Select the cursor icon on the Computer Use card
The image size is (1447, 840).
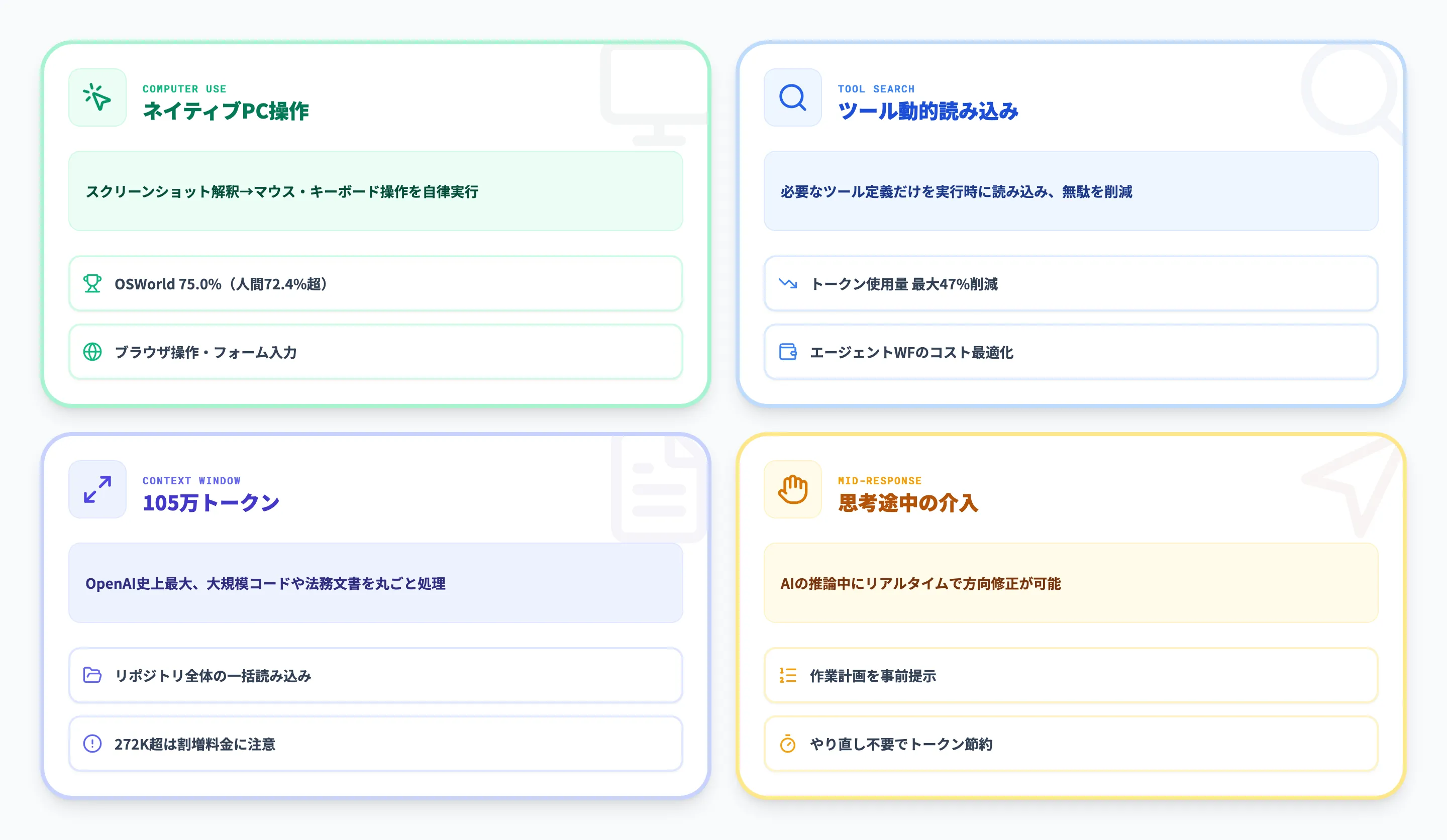point(96,97)
